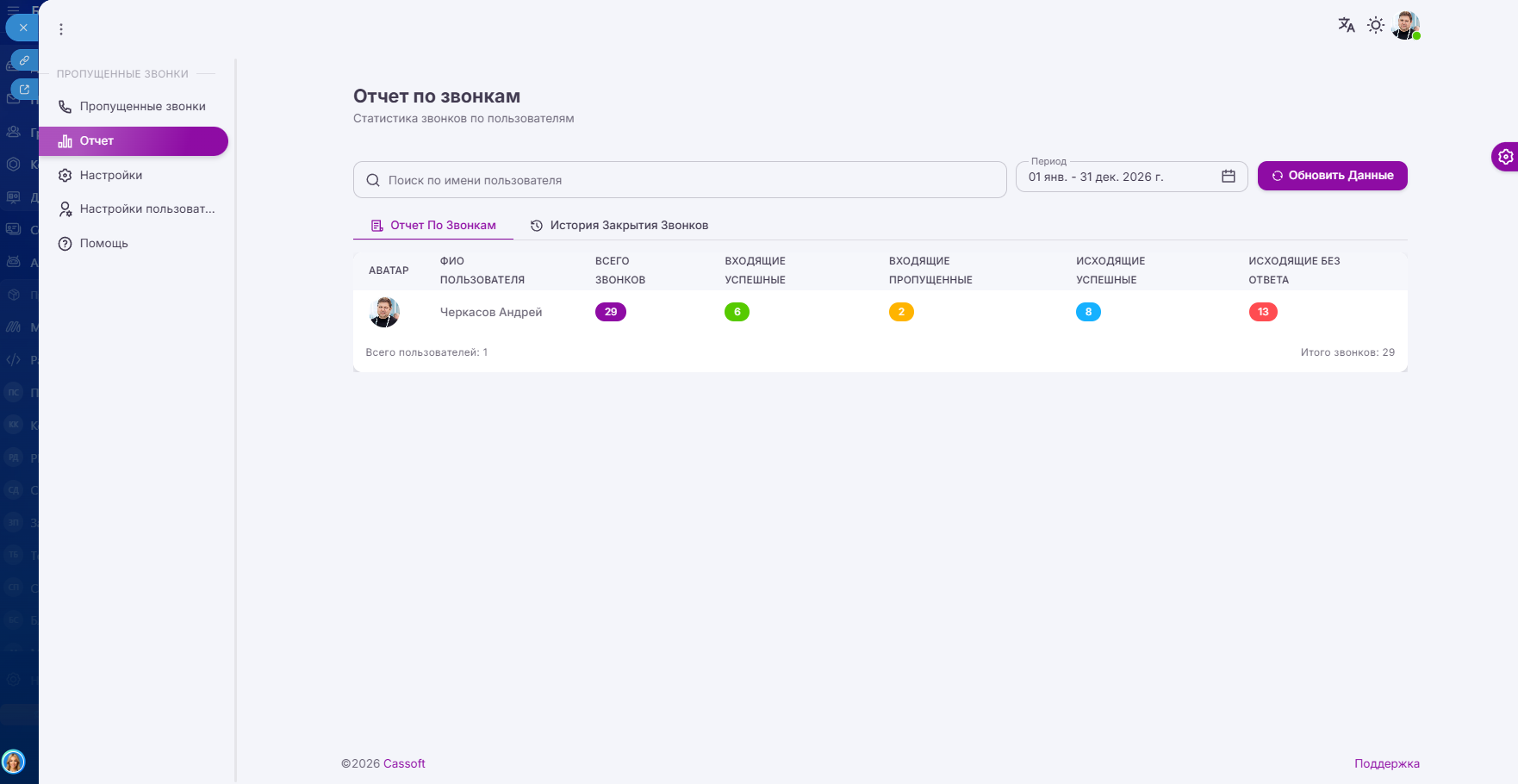
Task: Click the Поддержка link in footer
Action: (1386, 764)
